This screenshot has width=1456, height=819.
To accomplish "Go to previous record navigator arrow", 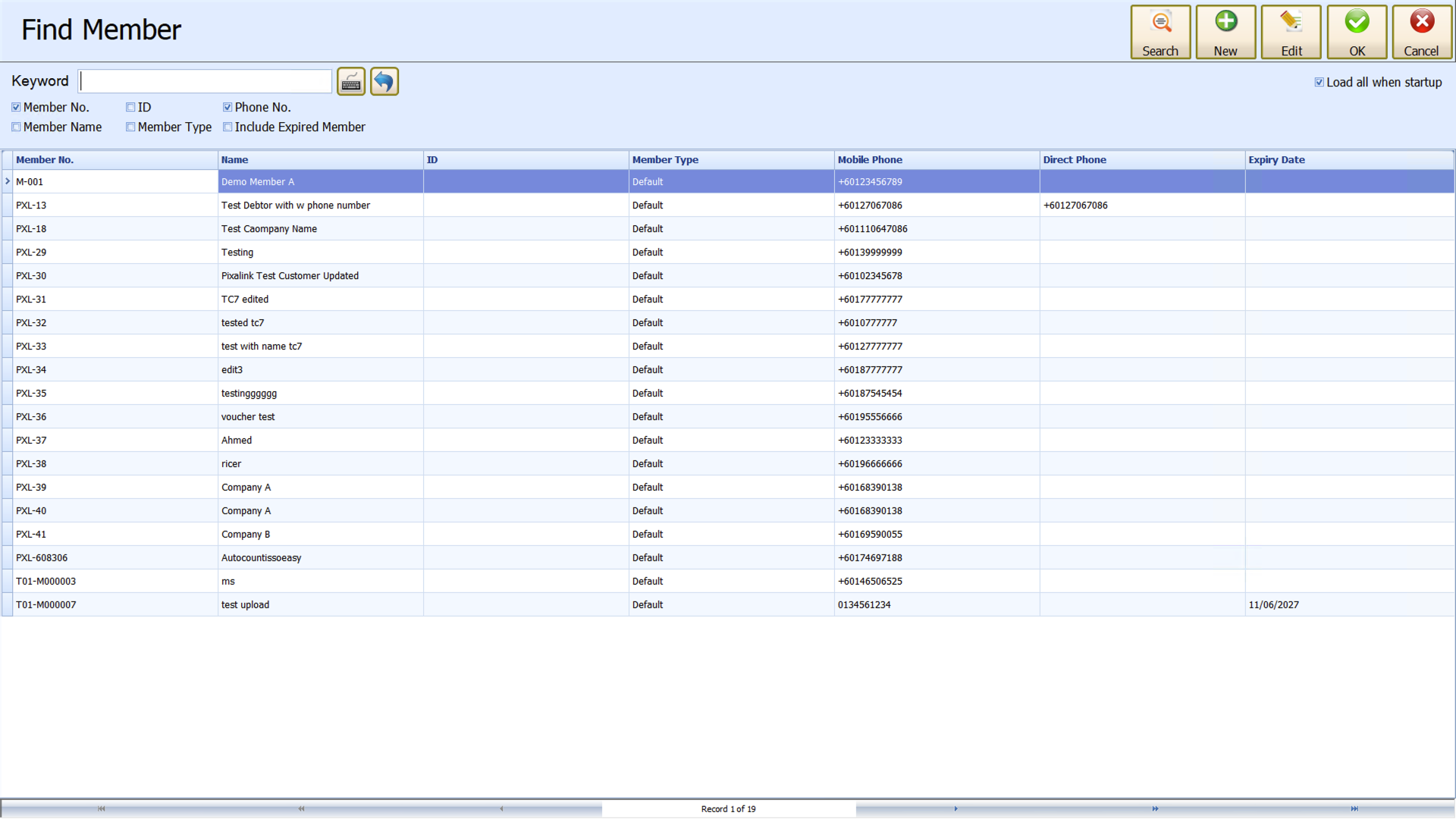I will [x=501, y=809].
